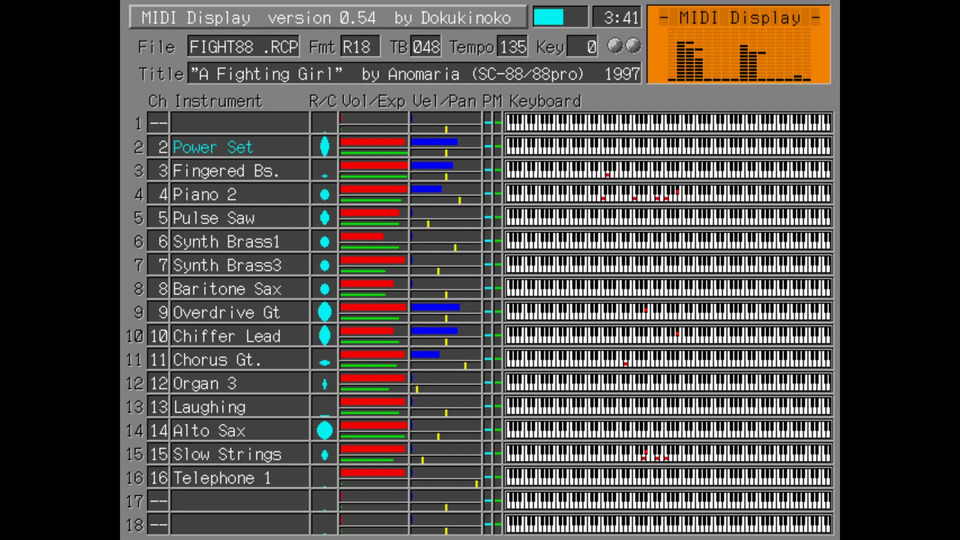This screenshot has height=540, width=960.
Task: Click the Keyboard column header
Action: coord(544,101)
